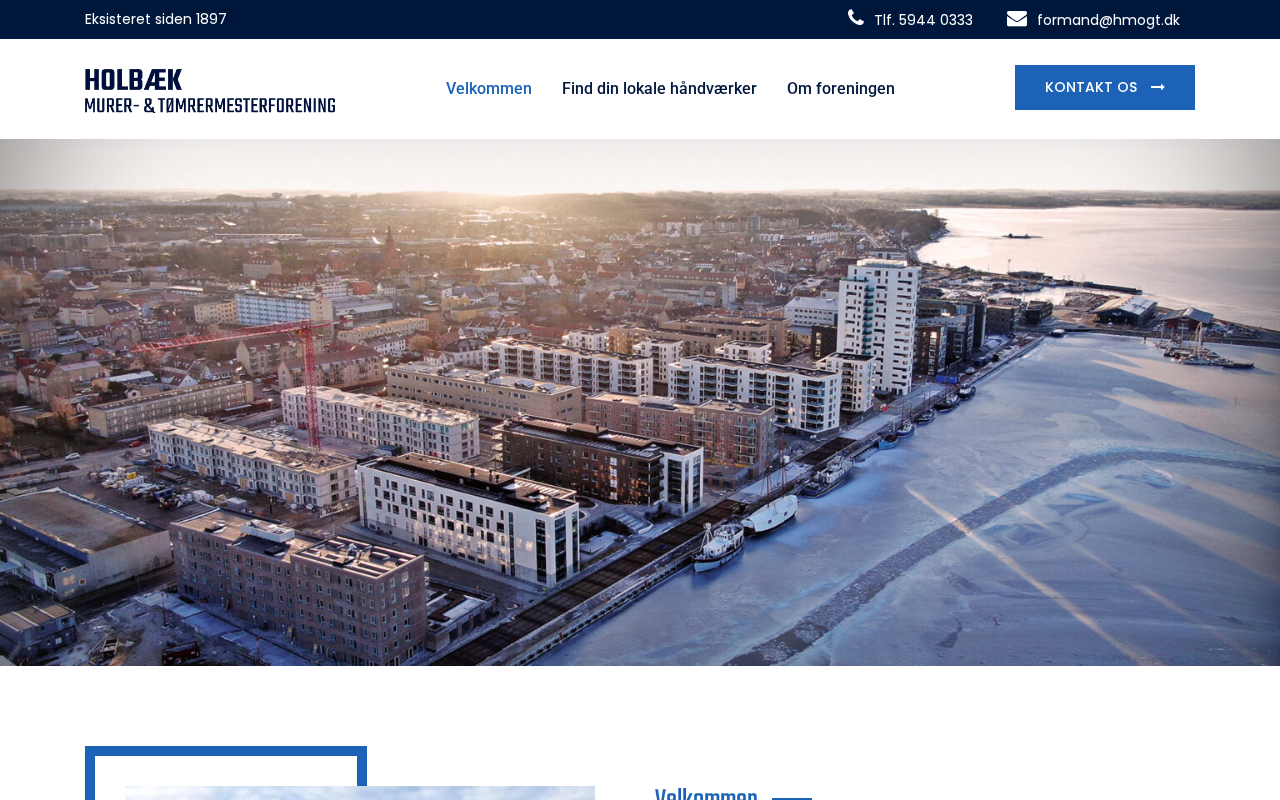Click the white sailing ship moored at quay
1280x800 pixels.
click(x=768, y=512)
